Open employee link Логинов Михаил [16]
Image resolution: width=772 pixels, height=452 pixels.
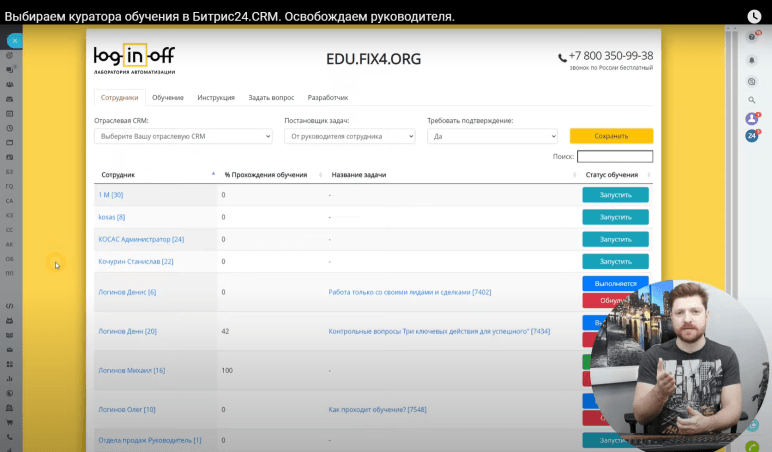click(x=131, y=370)
